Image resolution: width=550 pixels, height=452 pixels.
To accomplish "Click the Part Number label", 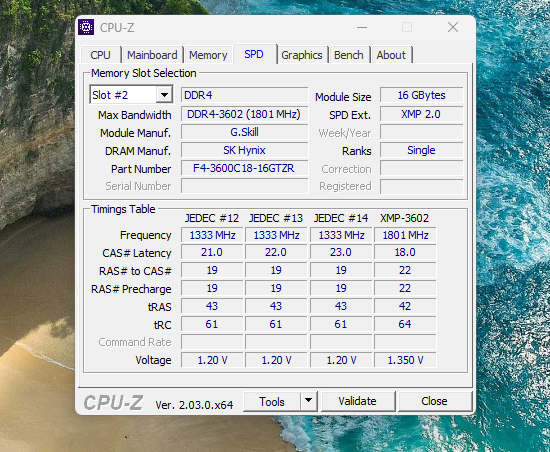I will 141,169.
